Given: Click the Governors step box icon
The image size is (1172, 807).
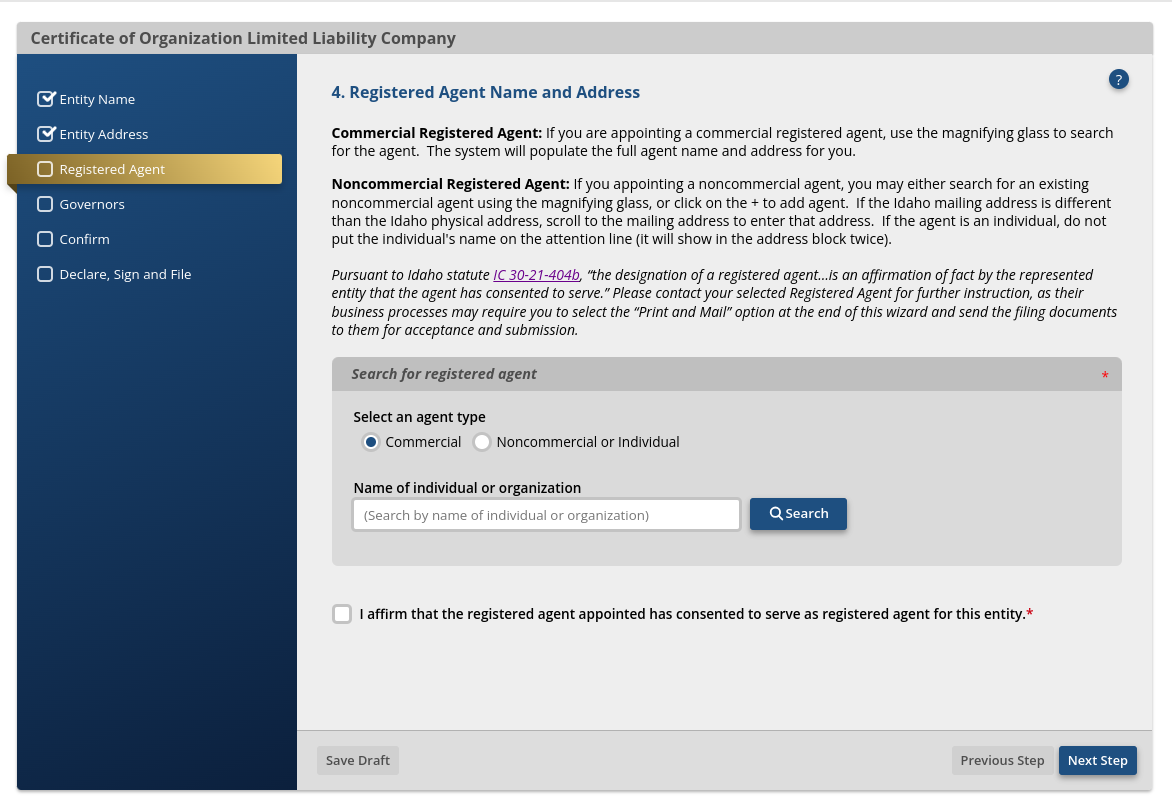Looking at the screenshot, I should [x=45, y=204].
